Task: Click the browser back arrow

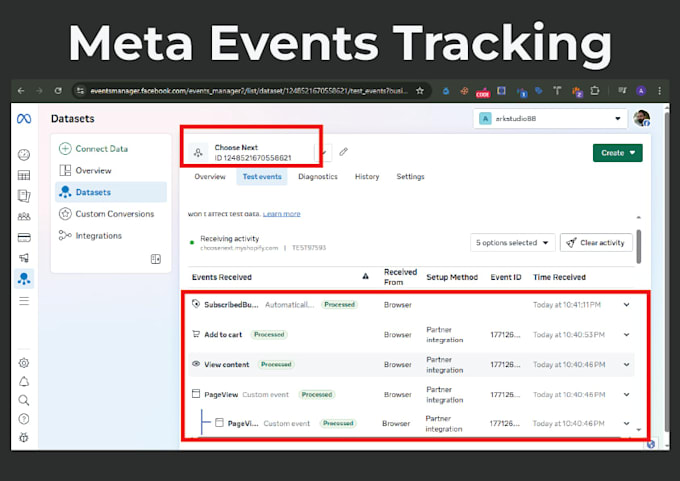Action: (21, 91)
